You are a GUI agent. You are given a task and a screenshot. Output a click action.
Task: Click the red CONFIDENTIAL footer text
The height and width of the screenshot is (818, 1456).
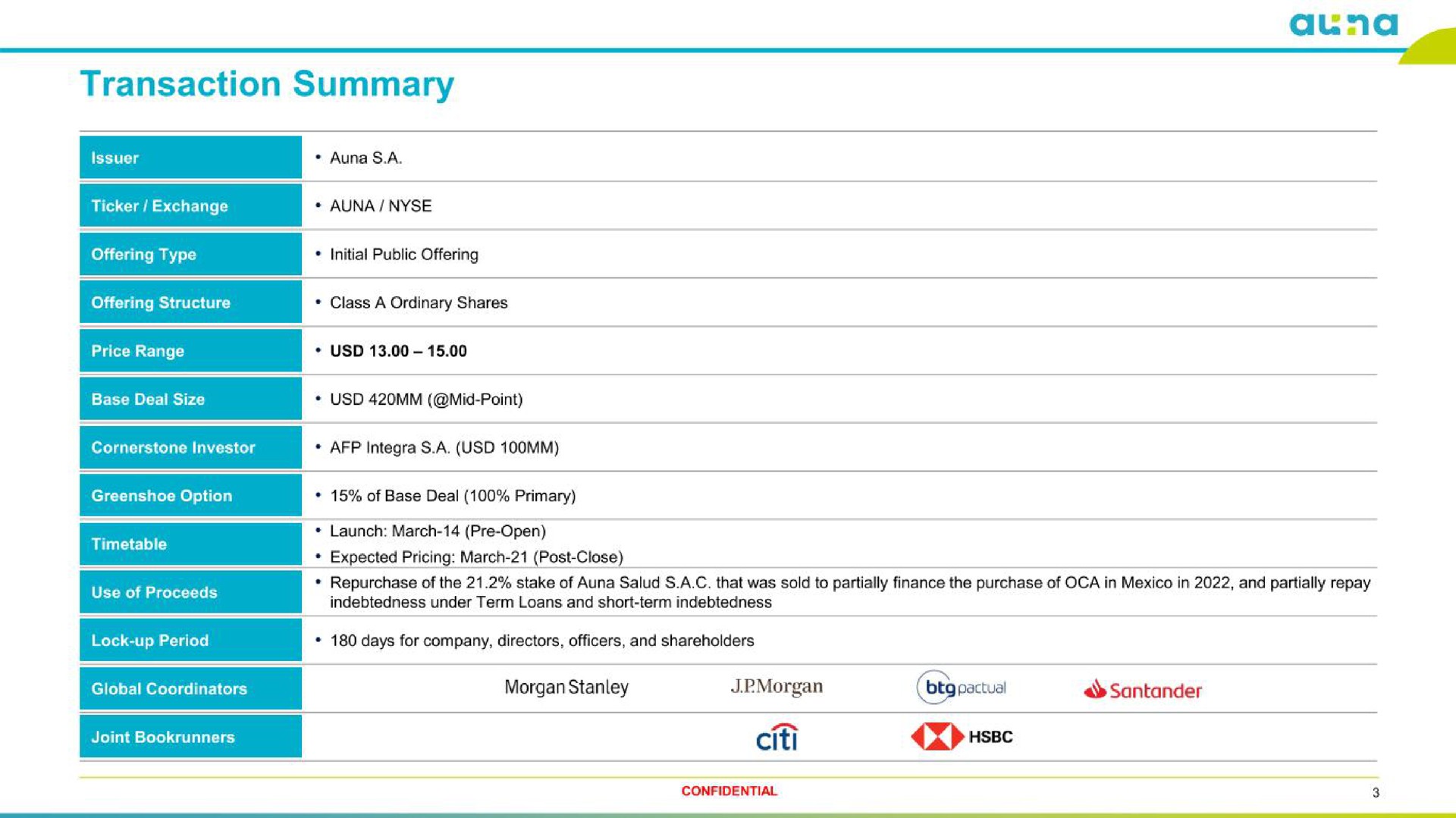click(x=729, y=791)
